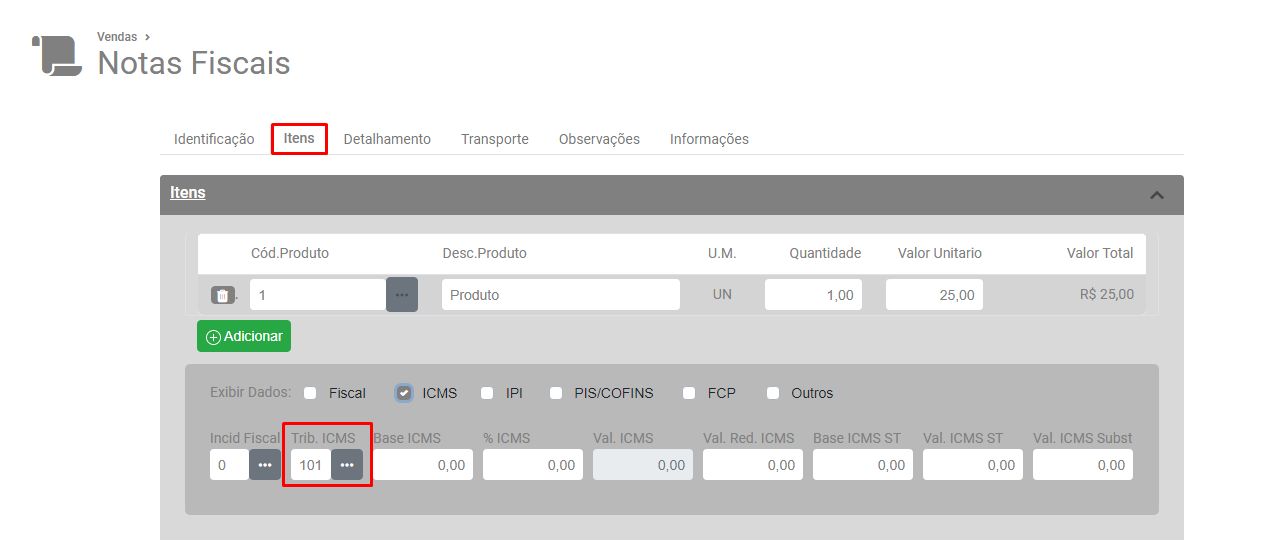Click the green Adicionar button
Image resolution: width=1268 pixels, height=540 pixels.
click(x=244, y=336)
